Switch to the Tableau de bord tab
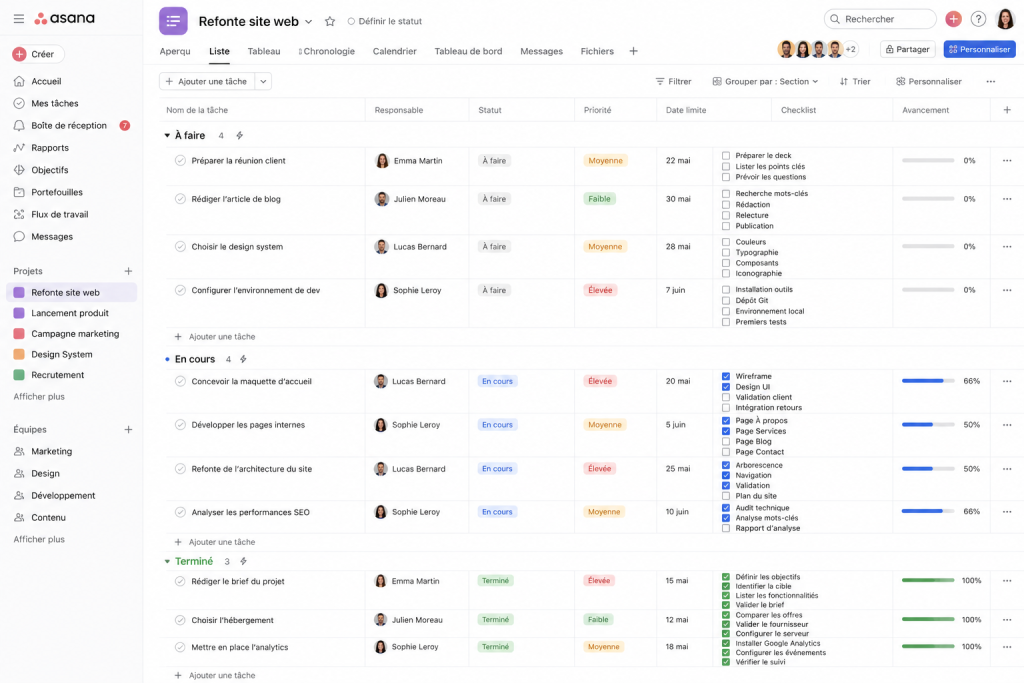1024x683 pixels. click(468, 51)
